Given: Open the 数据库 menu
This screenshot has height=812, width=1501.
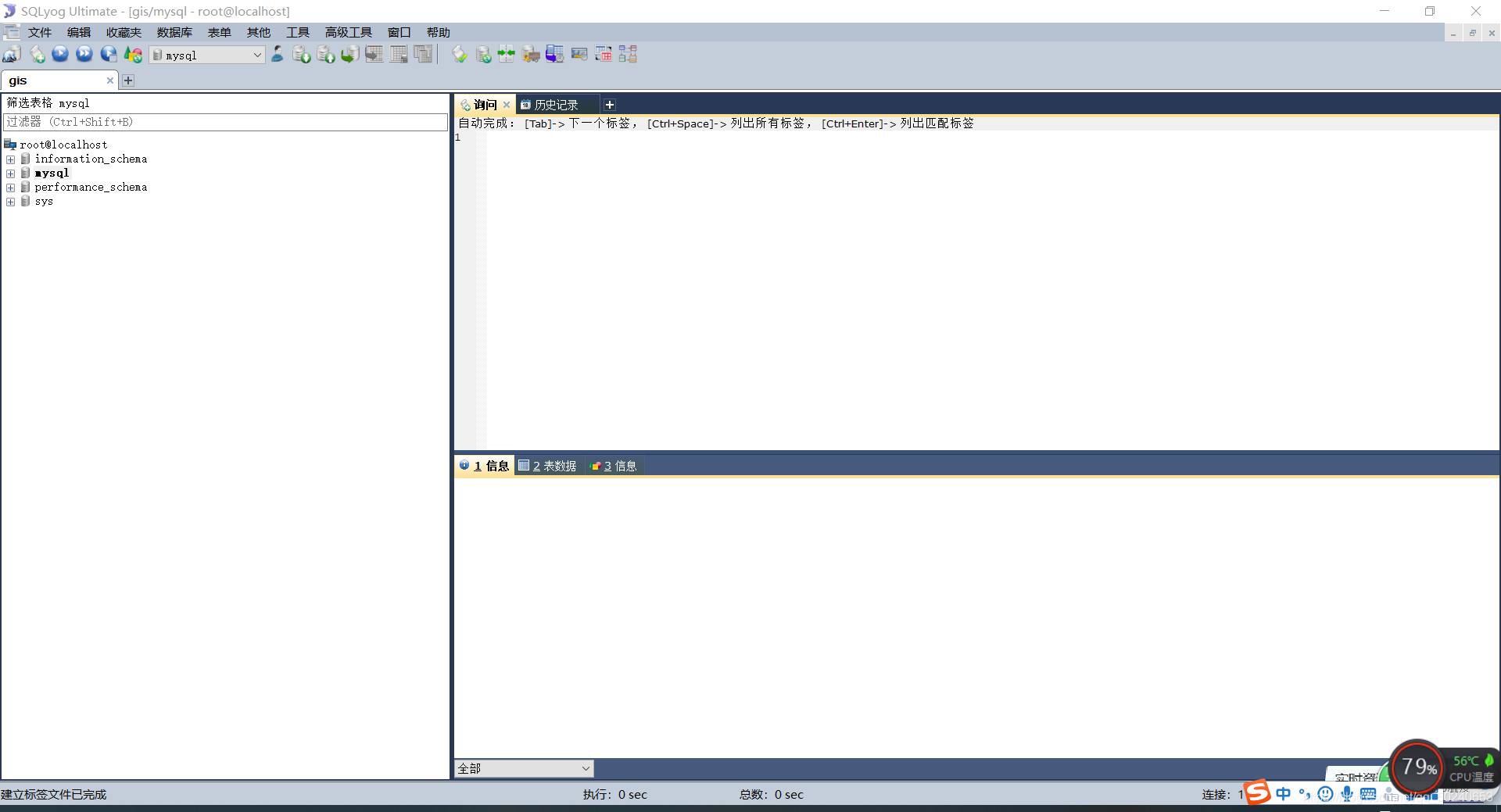Looking at the screenshot, I should [x=174, y=33].
